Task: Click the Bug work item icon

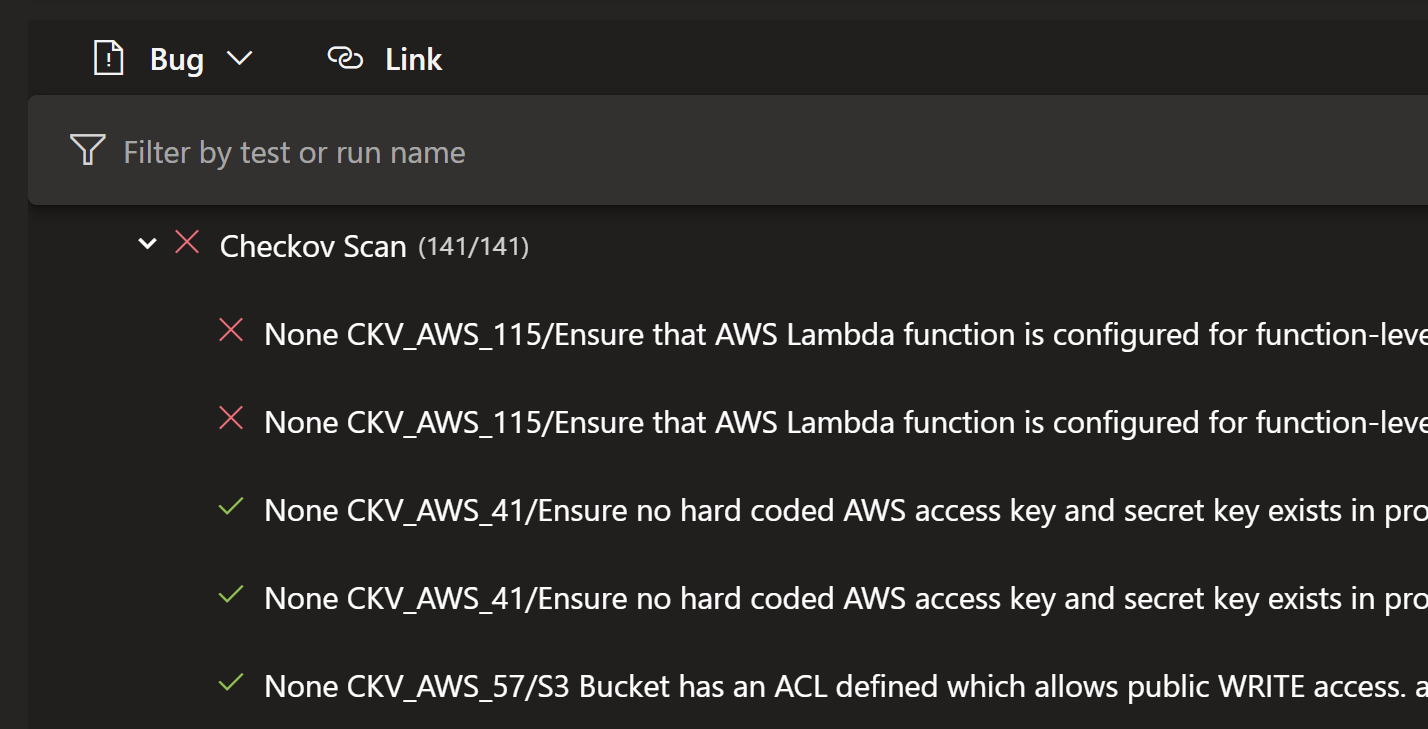Action: [108, 58]
